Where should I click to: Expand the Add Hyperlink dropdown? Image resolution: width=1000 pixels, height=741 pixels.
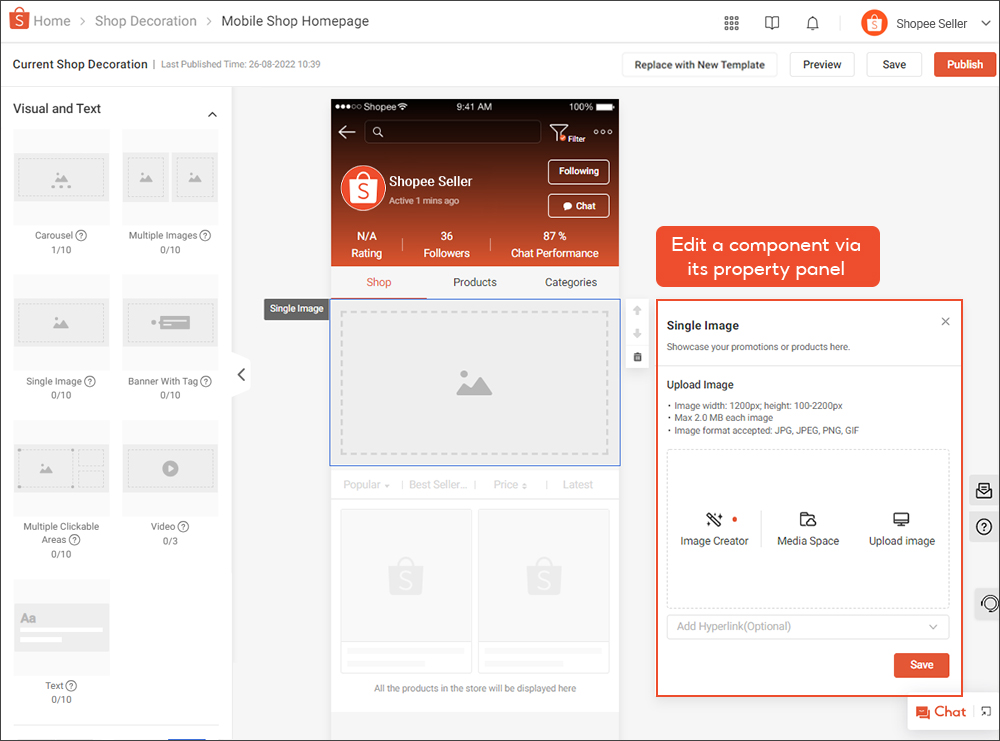tap(808, 627)
